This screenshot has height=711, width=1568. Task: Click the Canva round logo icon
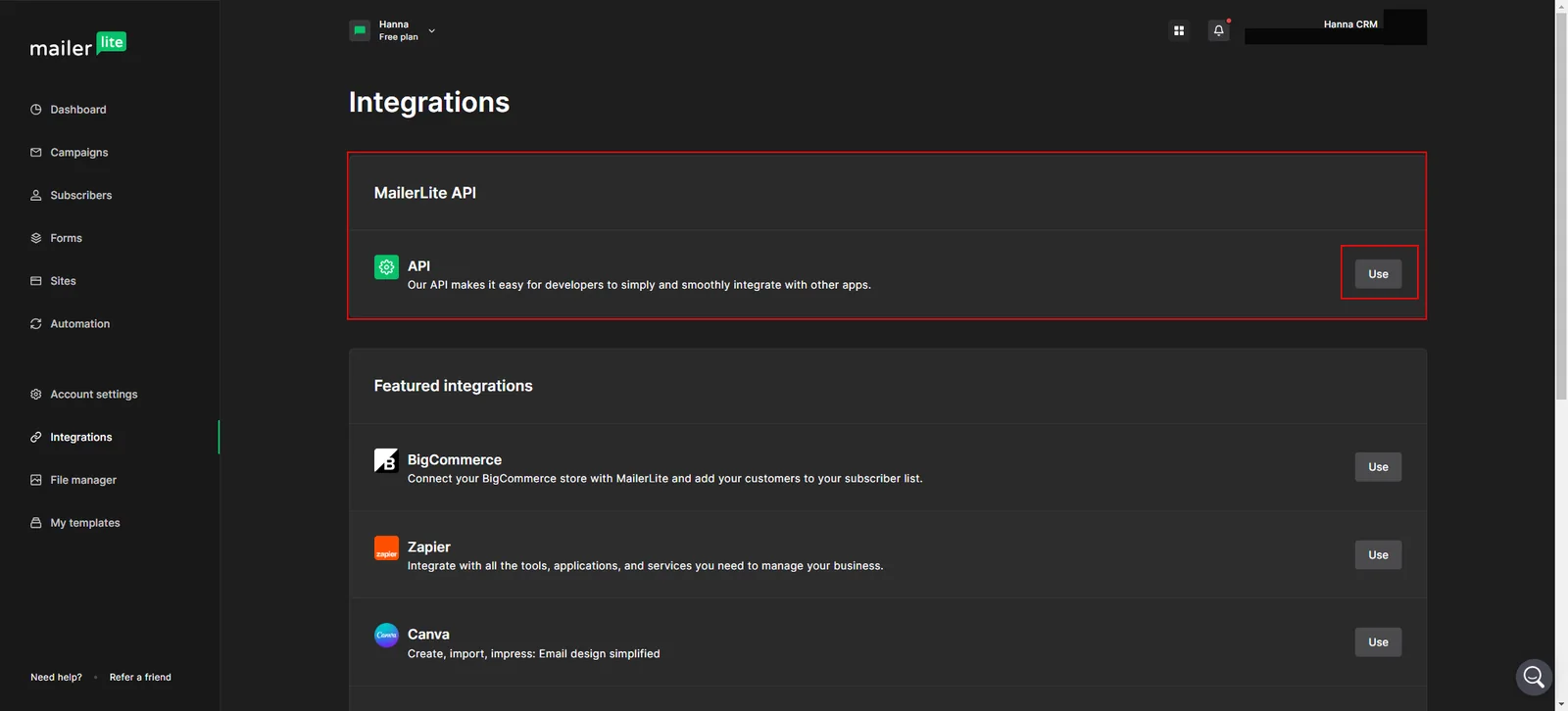[386, 635]
